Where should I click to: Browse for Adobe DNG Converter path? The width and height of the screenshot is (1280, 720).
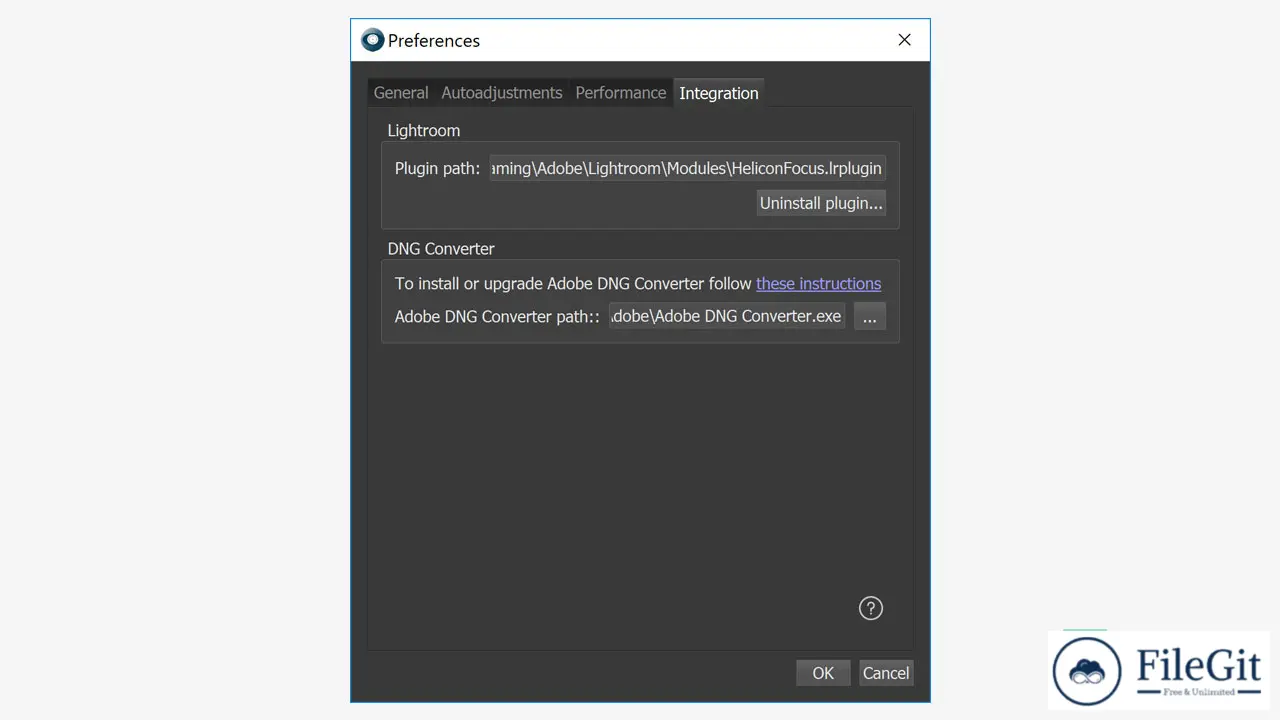click(870, 317)
